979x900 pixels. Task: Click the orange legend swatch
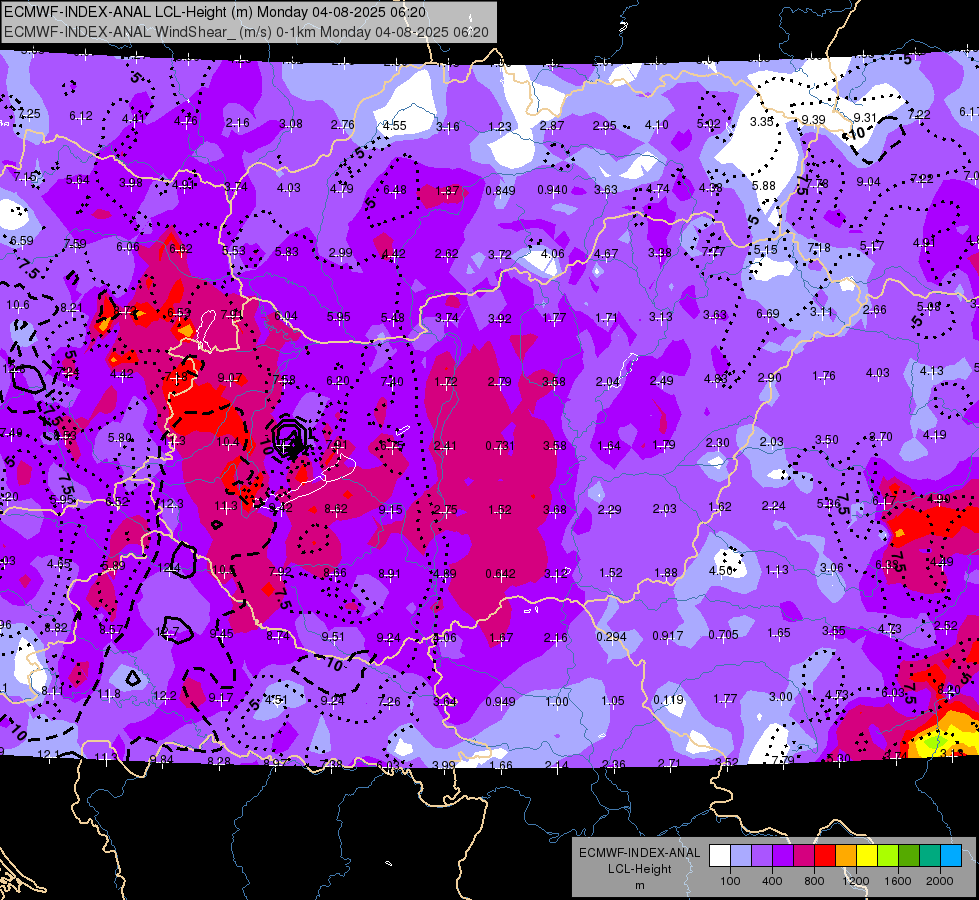click(x=846, y=856)
